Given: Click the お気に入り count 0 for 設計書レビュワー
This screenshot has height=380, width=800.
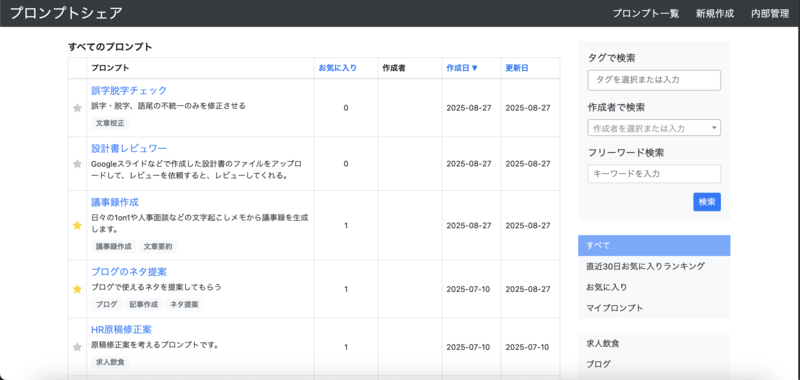Looking at the screenshot, I should coord(346,164).
